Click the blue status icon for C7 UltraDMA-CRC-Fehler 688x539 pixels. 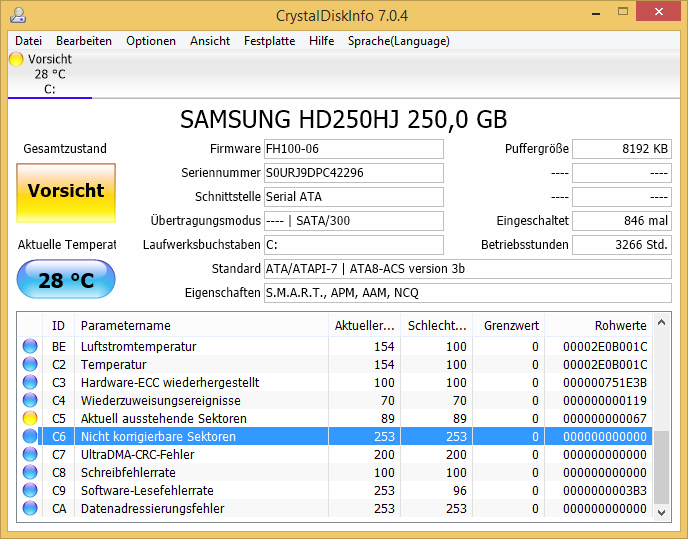(30, 454)
